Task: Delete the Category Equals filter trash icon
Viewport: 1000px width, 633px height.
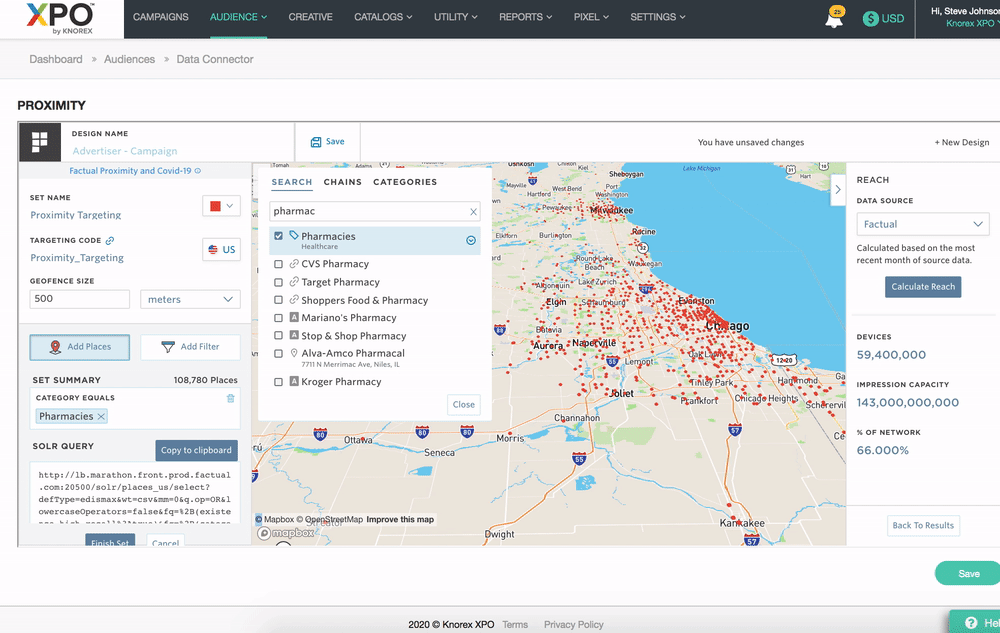Action: coord(230,398)
